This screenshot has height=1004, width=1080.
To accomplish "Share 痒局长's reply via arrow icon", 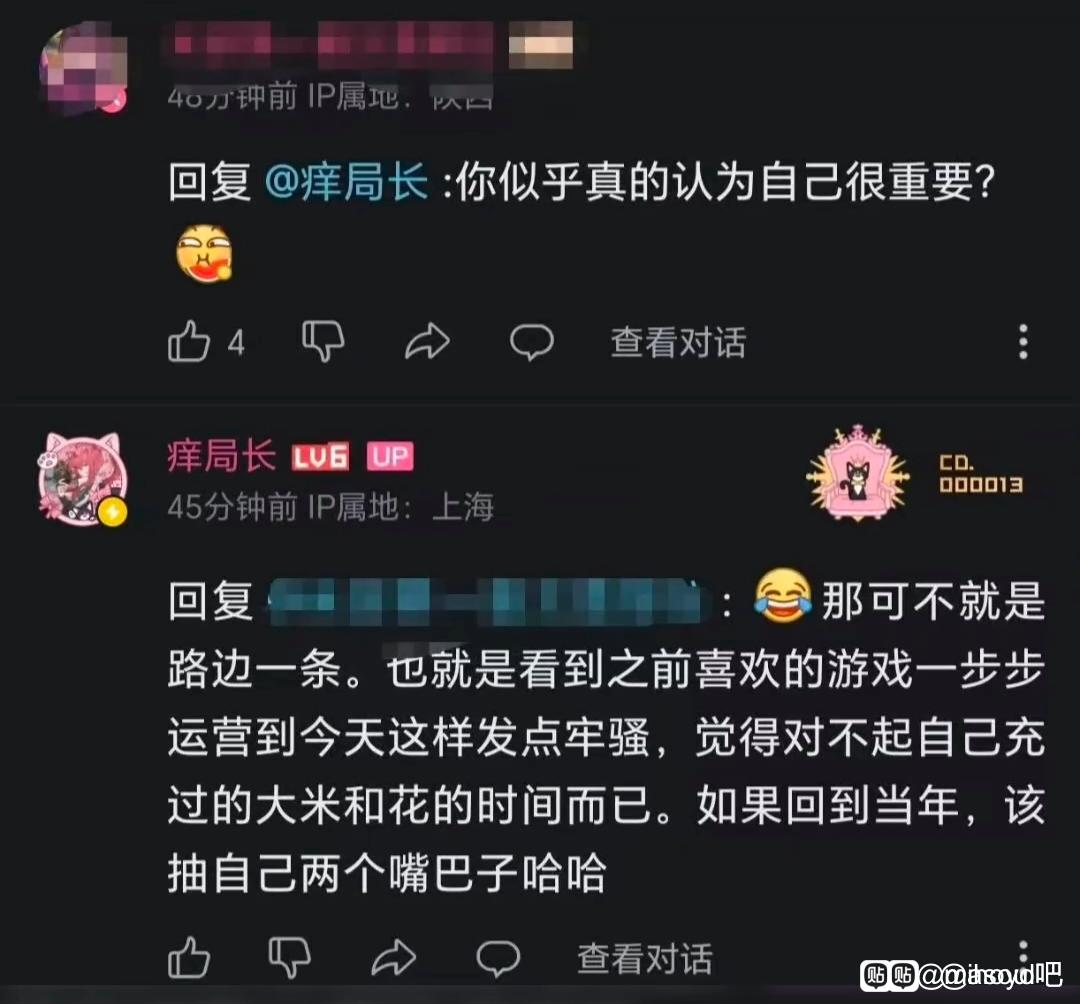I will (x=393, y=958).
